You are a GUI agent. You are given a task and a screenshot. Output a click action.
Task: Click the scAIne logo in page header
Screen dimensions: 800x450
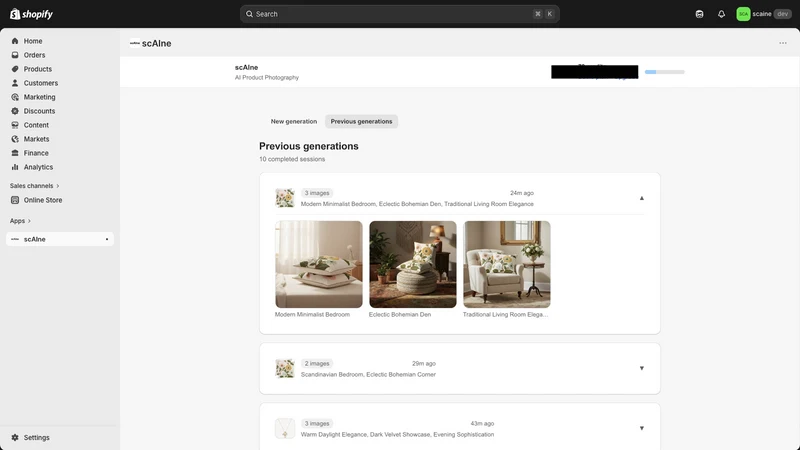click(x=135, y=43)
